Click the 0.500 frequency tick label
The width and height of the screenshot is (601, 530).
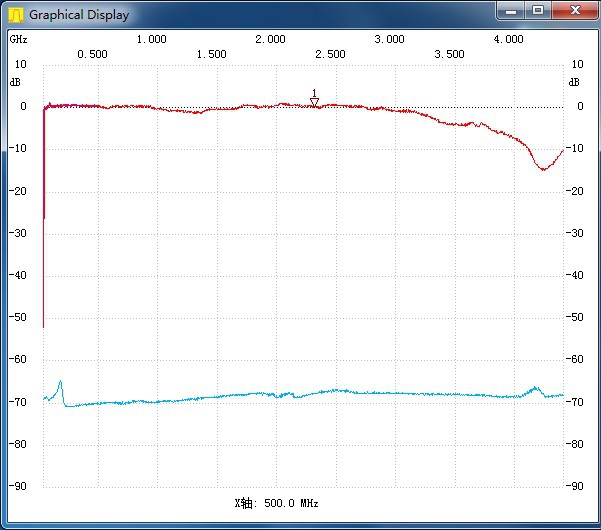[92, 54]
